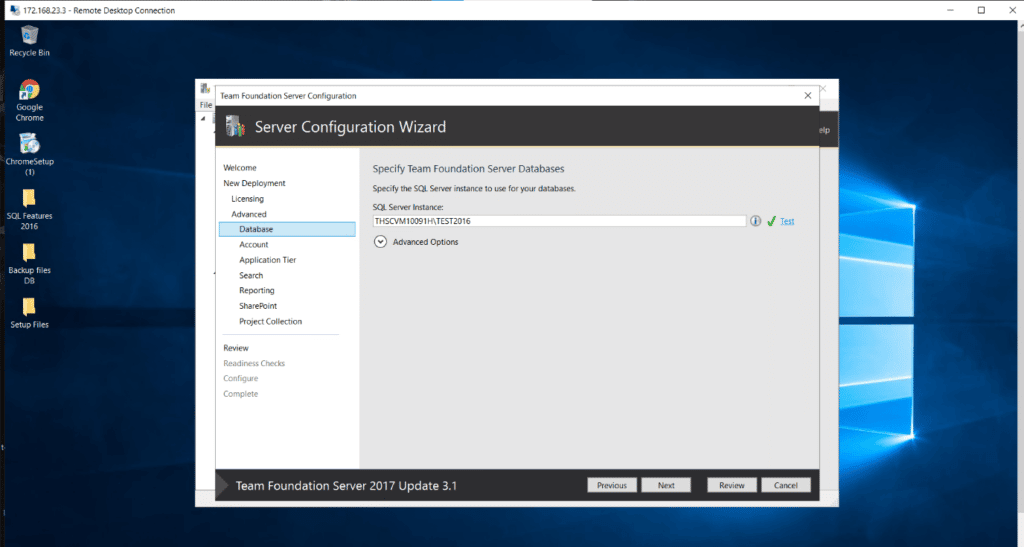Click the Team Foundation Server 2017 Update 3.1 label
1024x547 pixels.
[x=346, y=486]
